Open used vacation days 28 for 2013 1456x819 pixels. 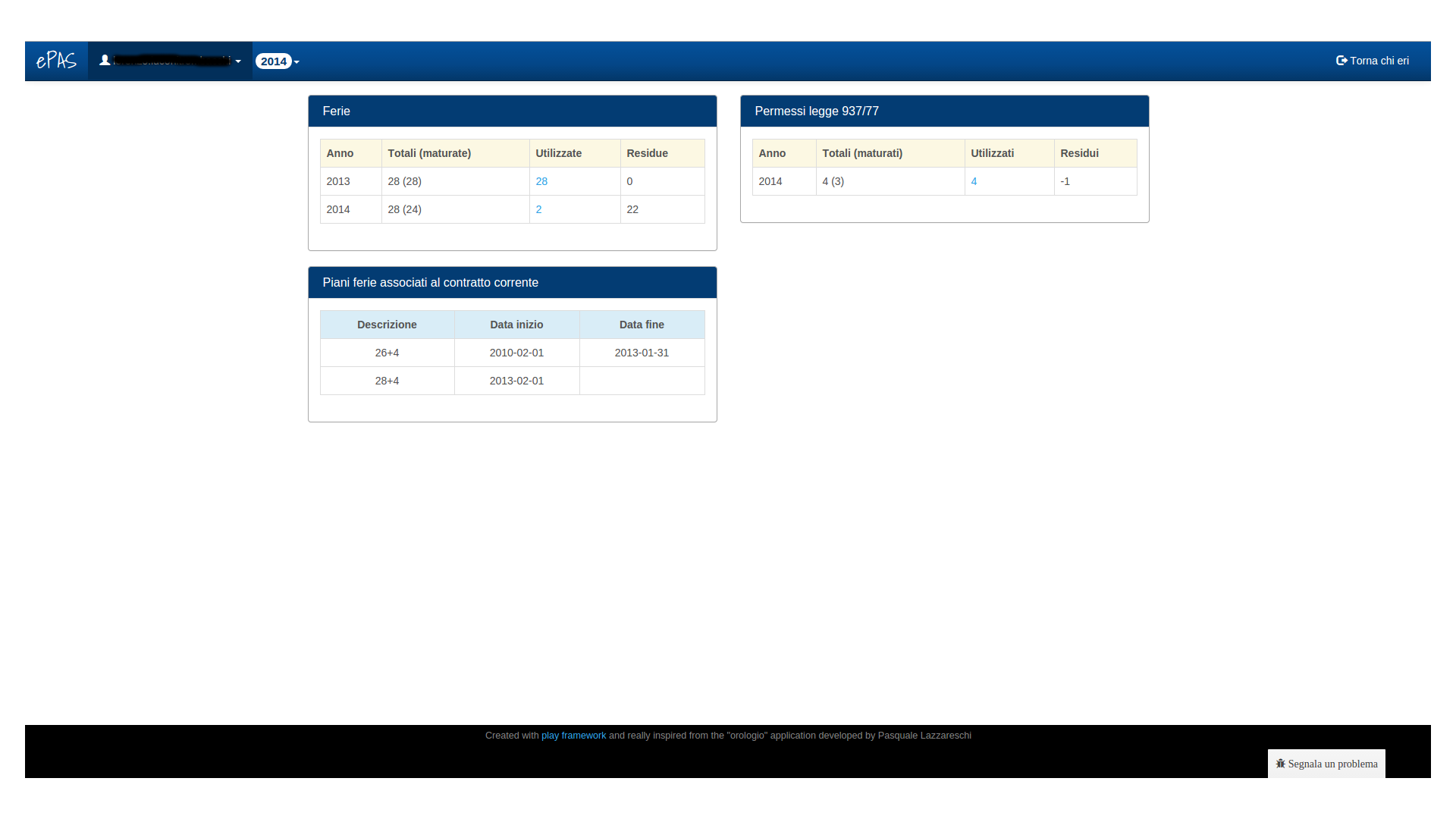[541, 181]
